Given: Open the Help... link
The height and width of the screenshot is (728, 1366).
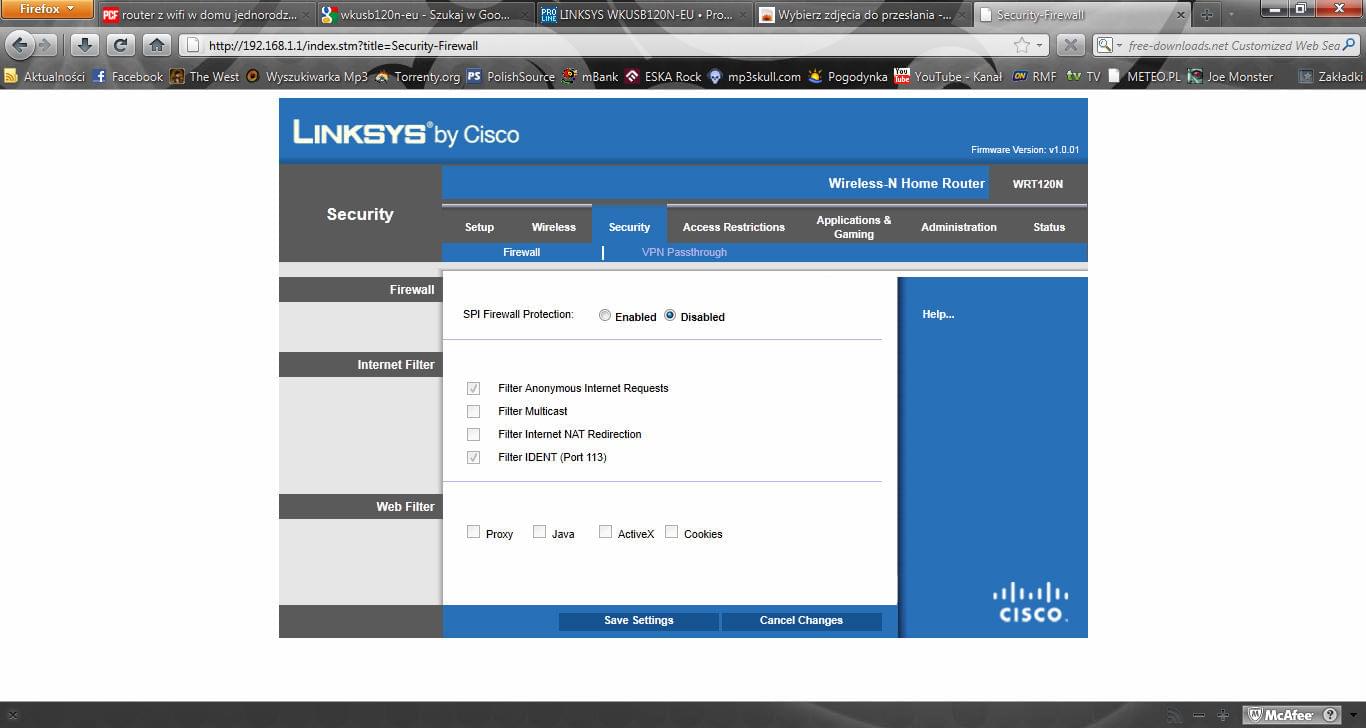Looking at the screenshot, I should [x=938, y=314].
